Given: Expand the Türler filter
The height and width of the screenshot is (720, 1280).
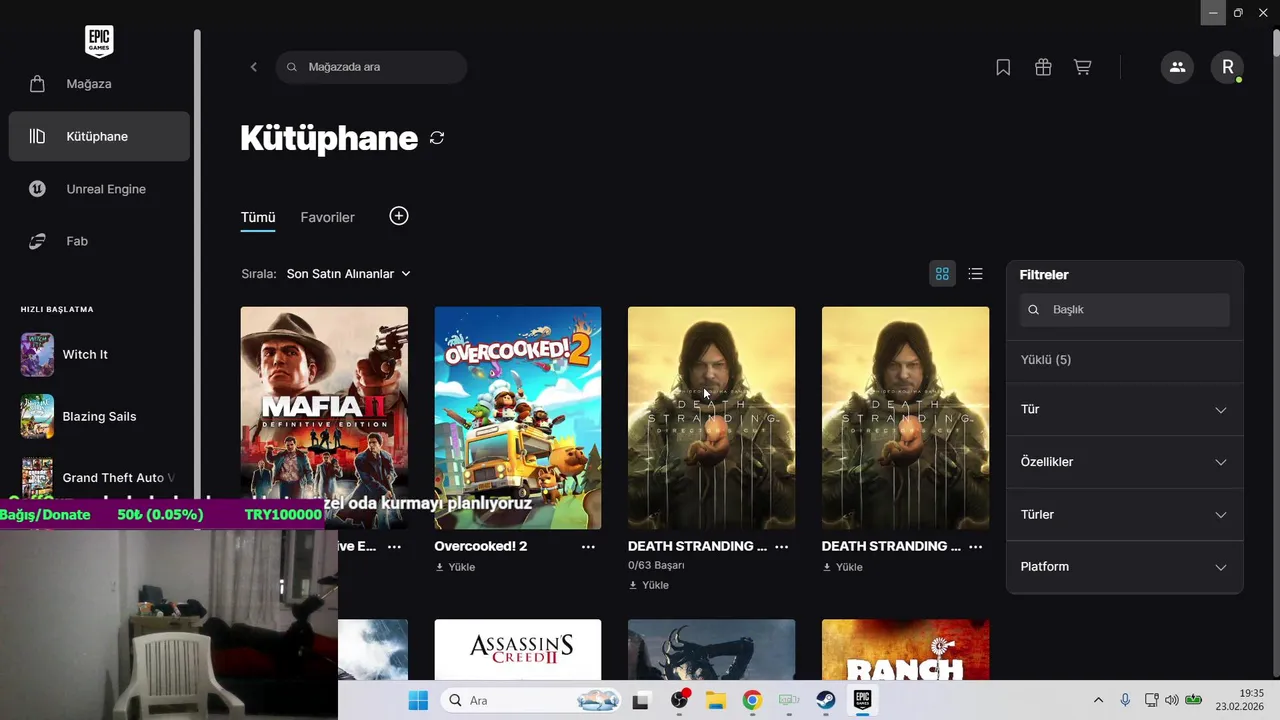Looking at the screenshot, I should (1125, 514).
